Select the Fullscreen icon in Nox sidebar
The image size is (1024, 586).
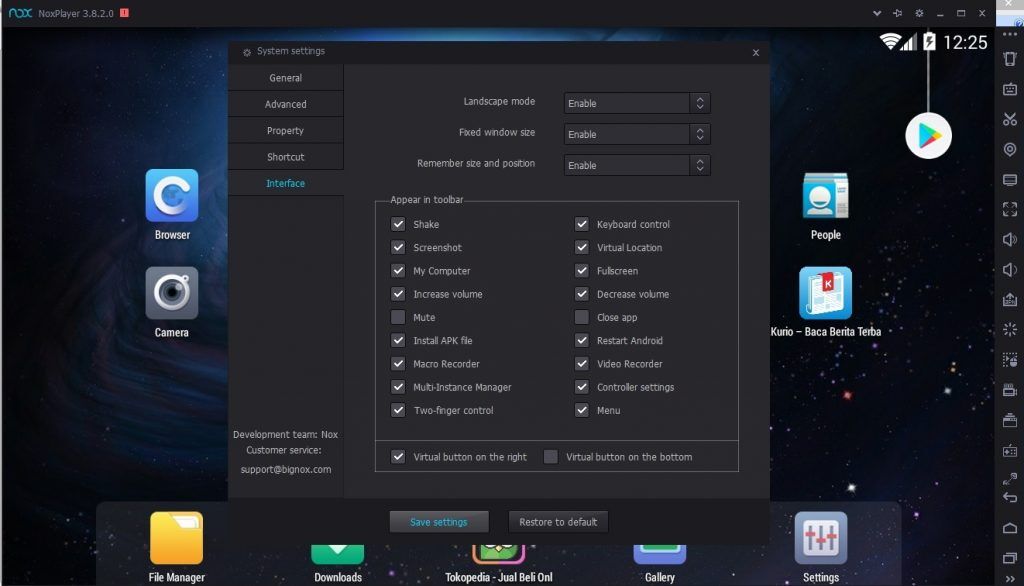(1010, 209)
